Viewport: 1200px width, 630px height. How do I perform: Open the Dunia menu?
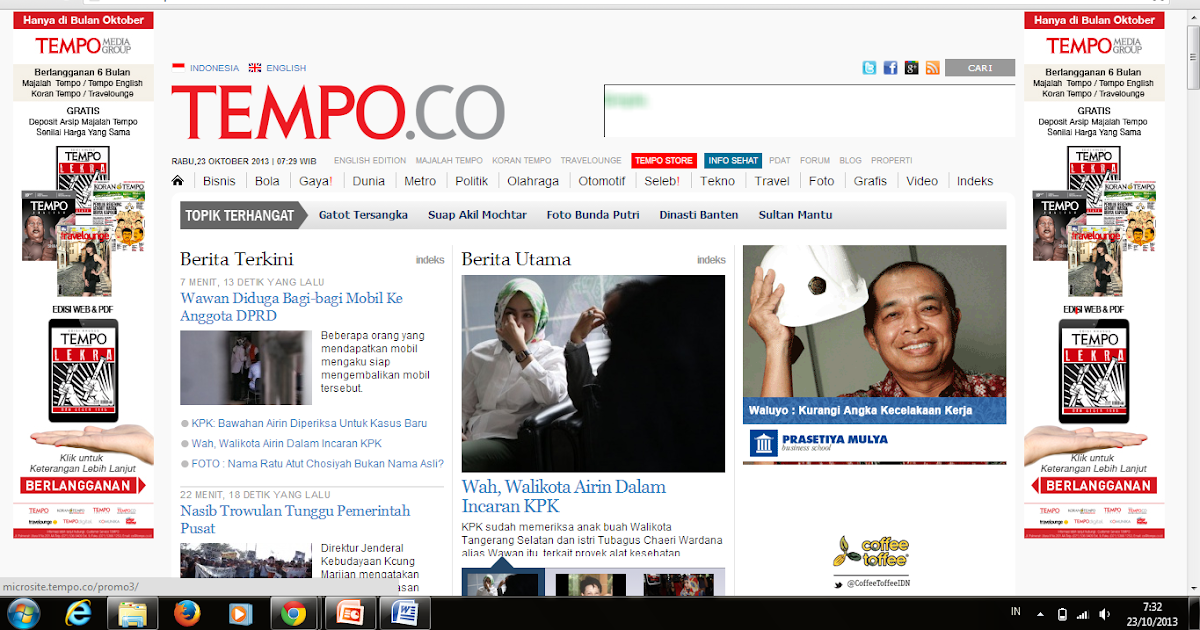(369, 181)
